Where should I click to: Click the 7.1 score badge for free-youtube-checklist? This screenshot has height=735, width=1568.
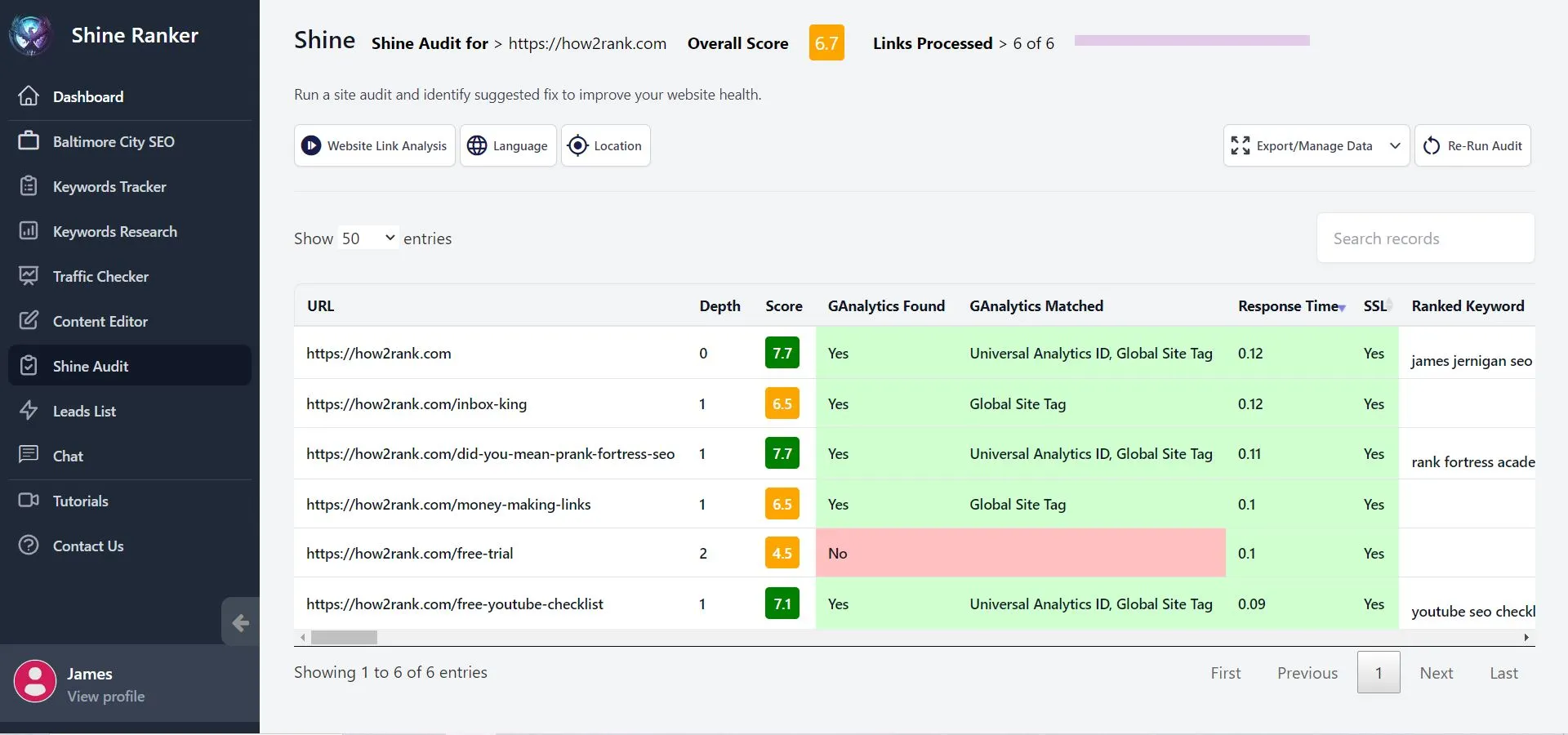tap(782, 604)
